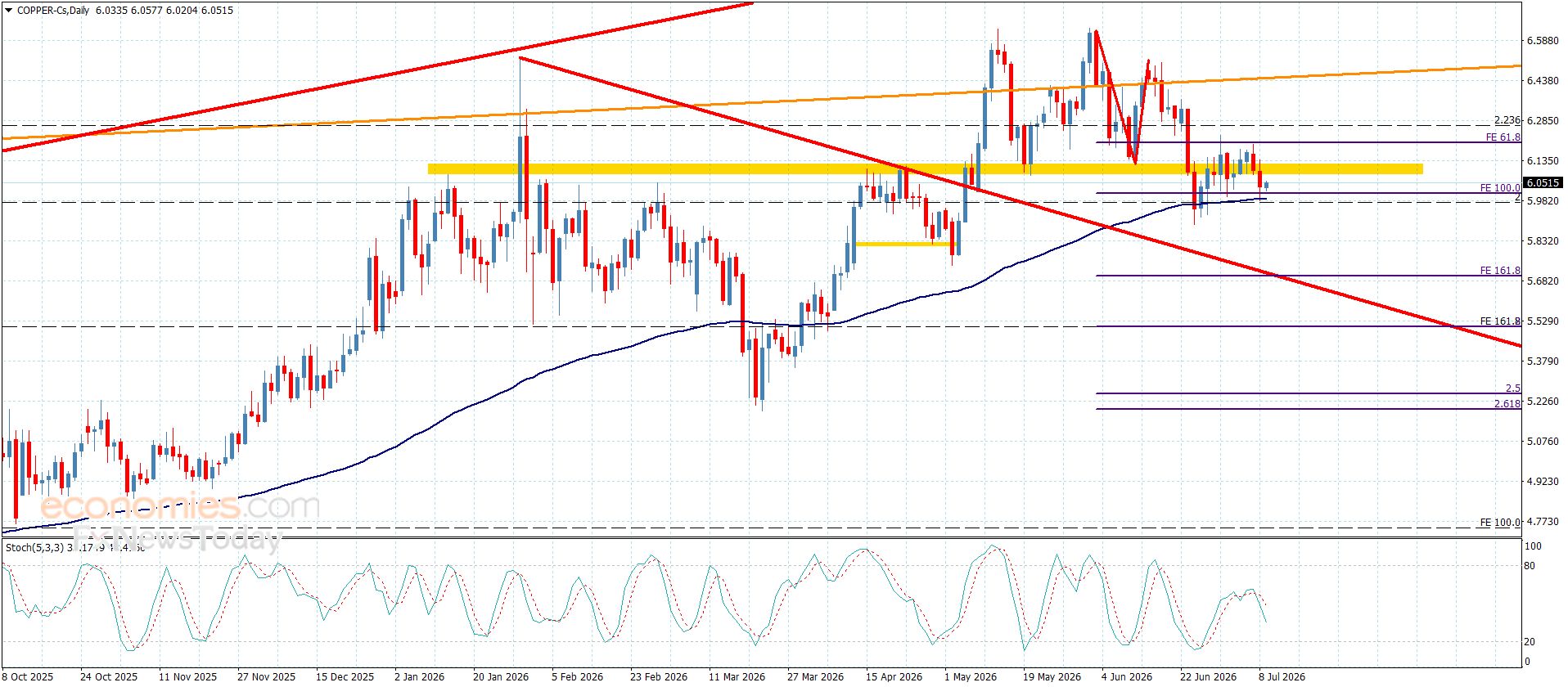Click the current price tag 6.0515
Screen dimensions: 1568x687
[1543, 183]
